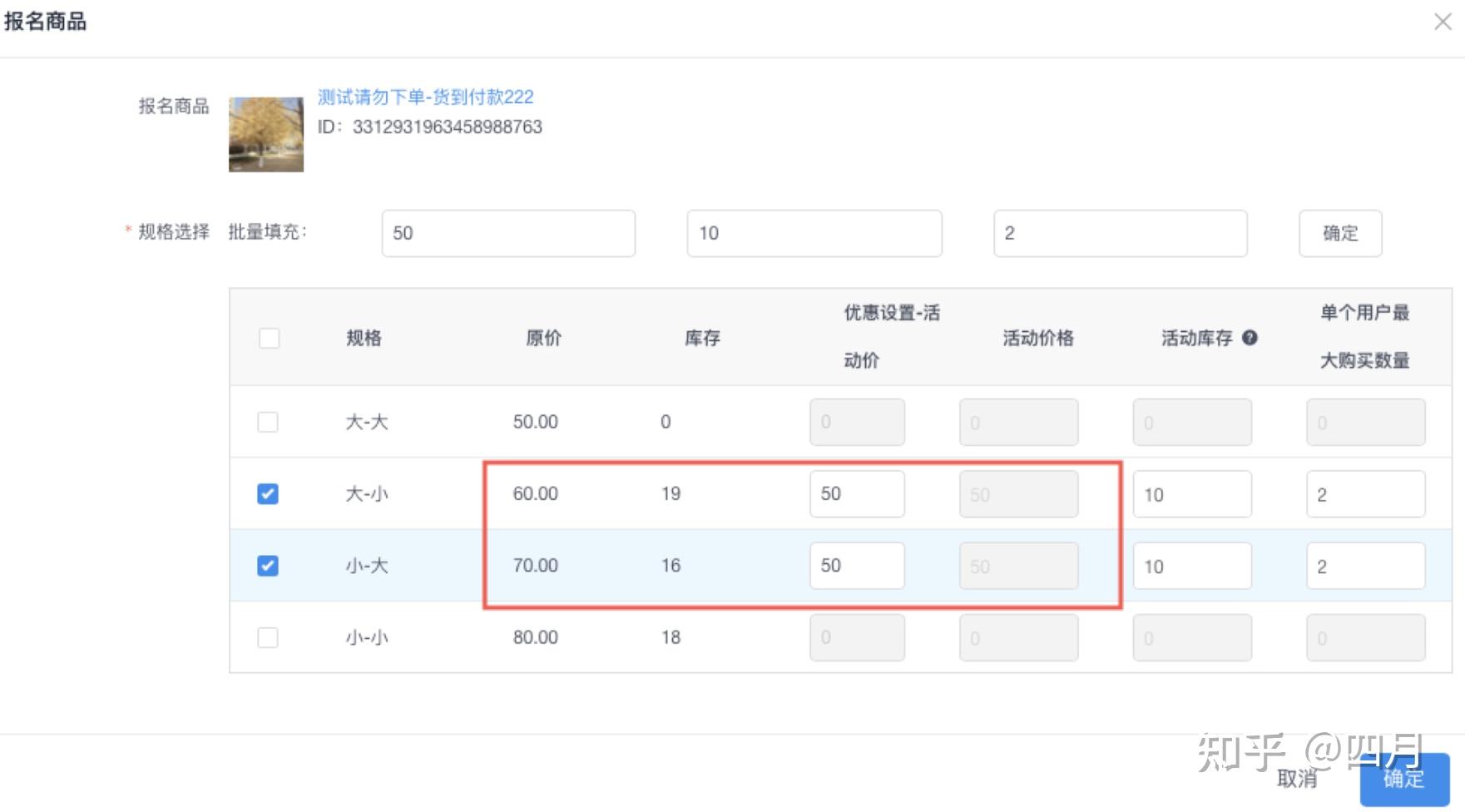Screen dimensions: 1465x812
Task: Edit max purchase quantity for 小-大 row
Action: click(1366, 566)
